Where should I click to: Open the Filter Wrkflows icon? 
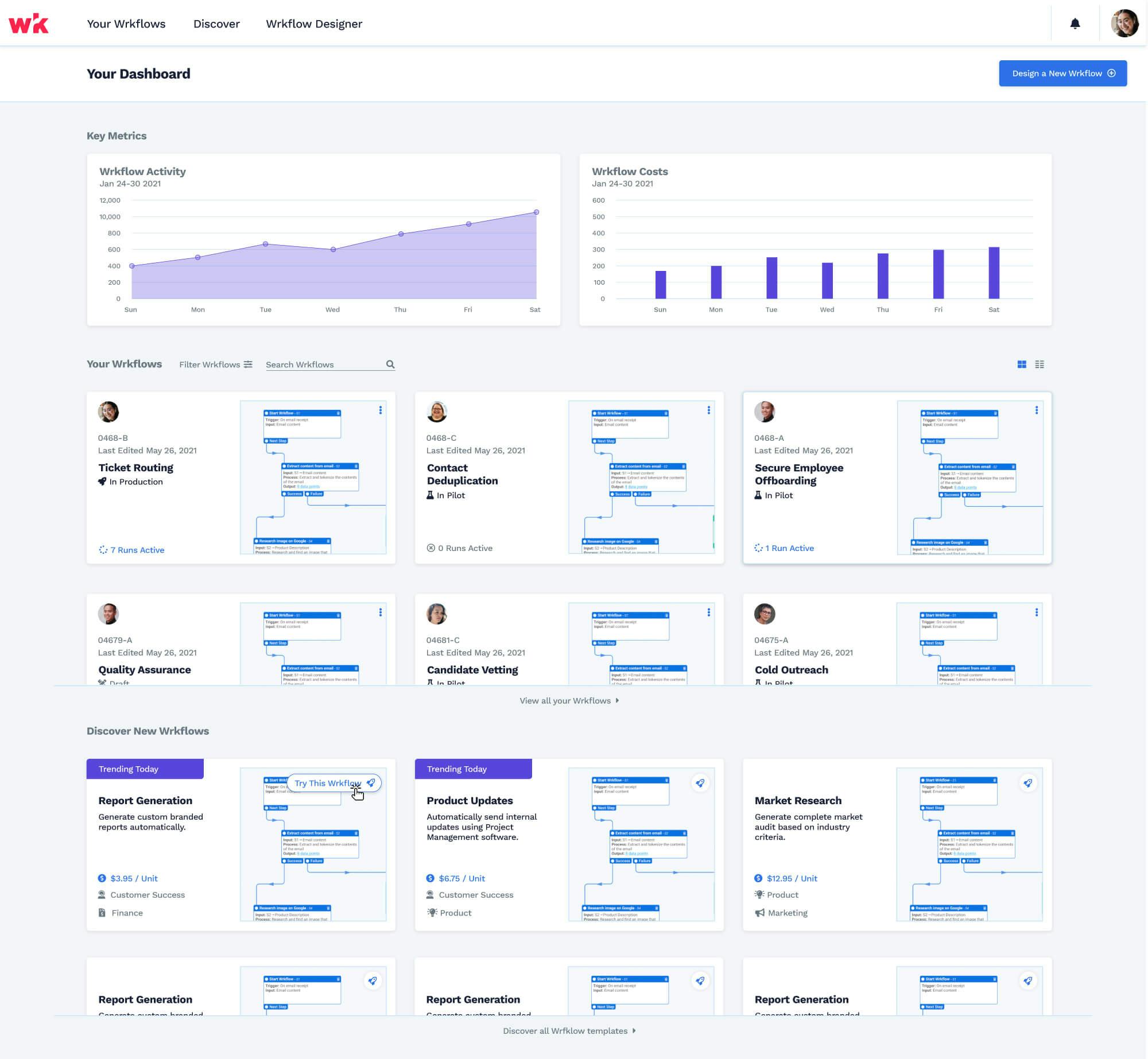click(x=247, y=364)
